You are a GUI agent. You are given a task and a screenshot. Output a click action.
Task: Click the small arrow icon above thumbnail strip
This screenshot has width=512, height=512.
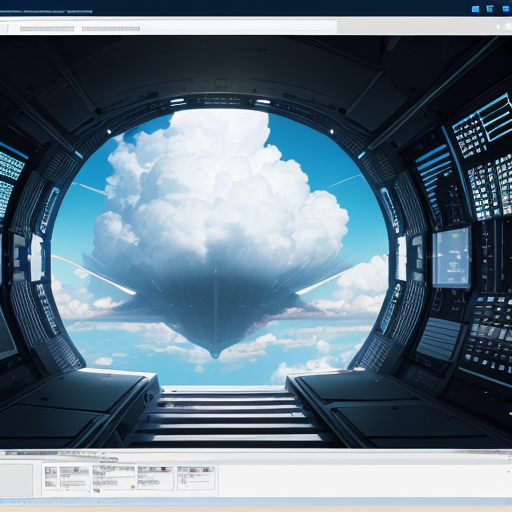[x=104, y=453]
